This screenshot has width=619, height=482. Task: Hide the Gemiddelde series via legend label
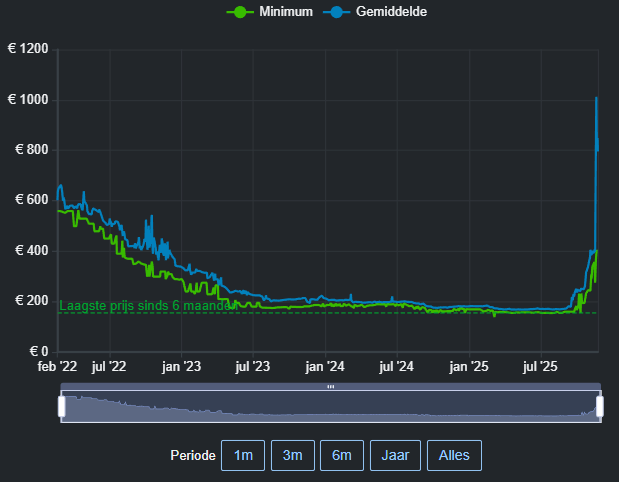point(391,12)
